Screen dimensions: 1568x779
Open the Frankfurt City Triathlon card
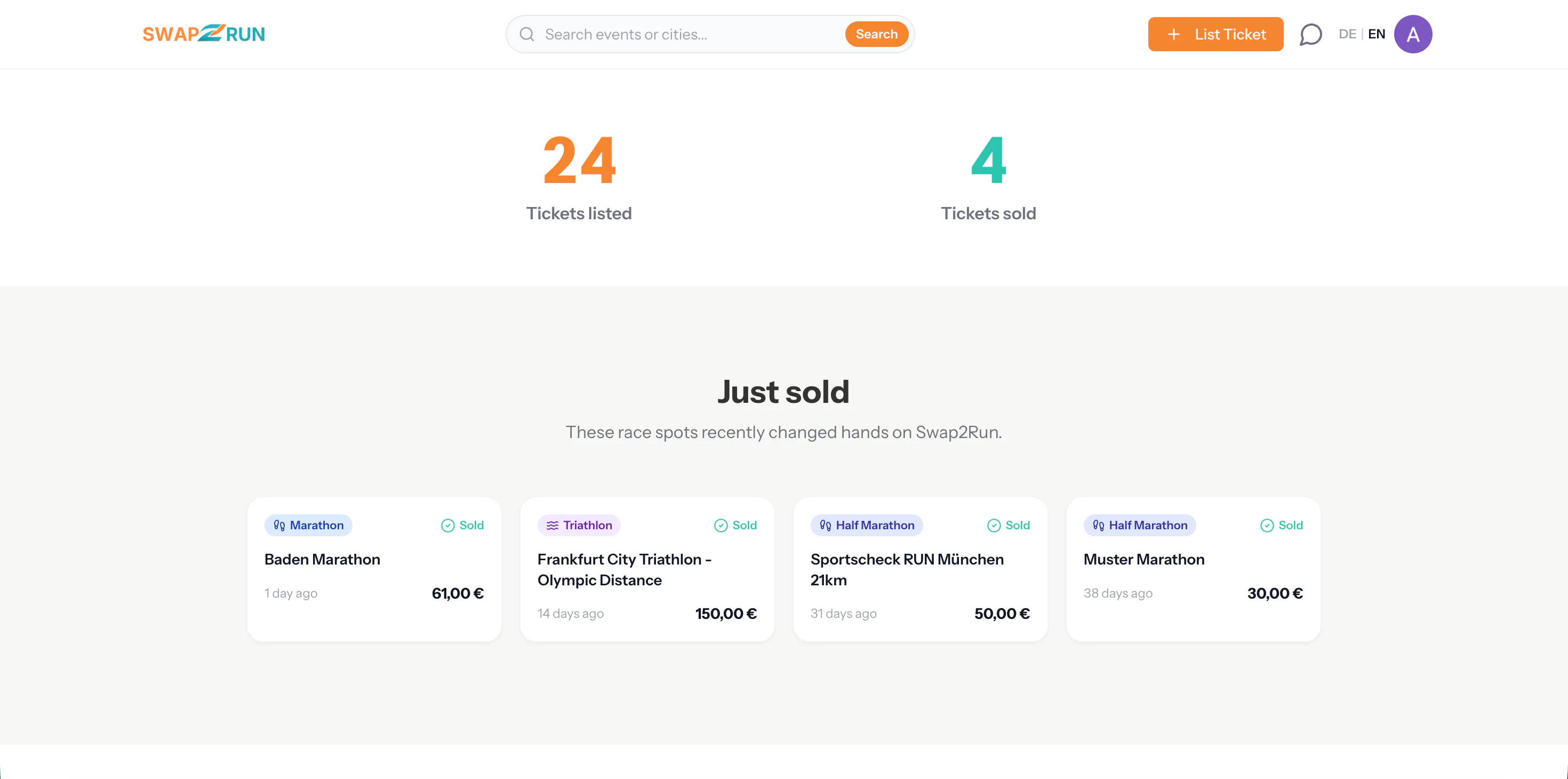click(x=647, y=569)
